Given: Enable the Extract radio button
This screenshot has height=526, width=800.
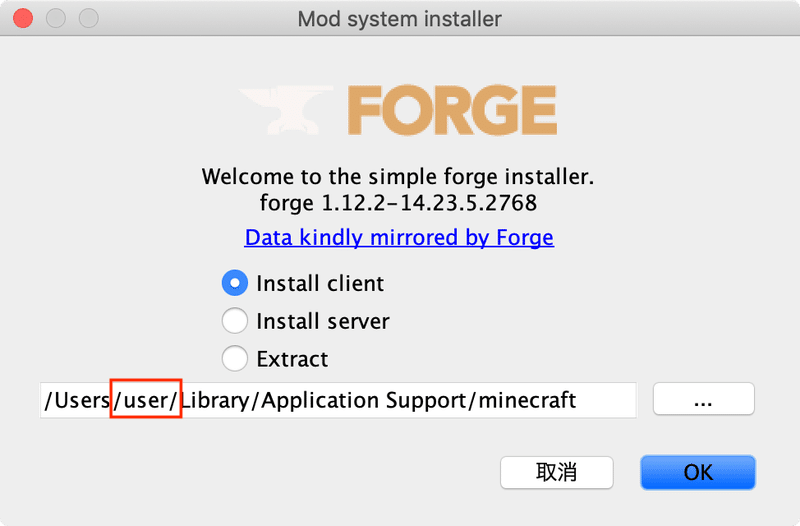Looking at the screenshot, I should (234, 358).
